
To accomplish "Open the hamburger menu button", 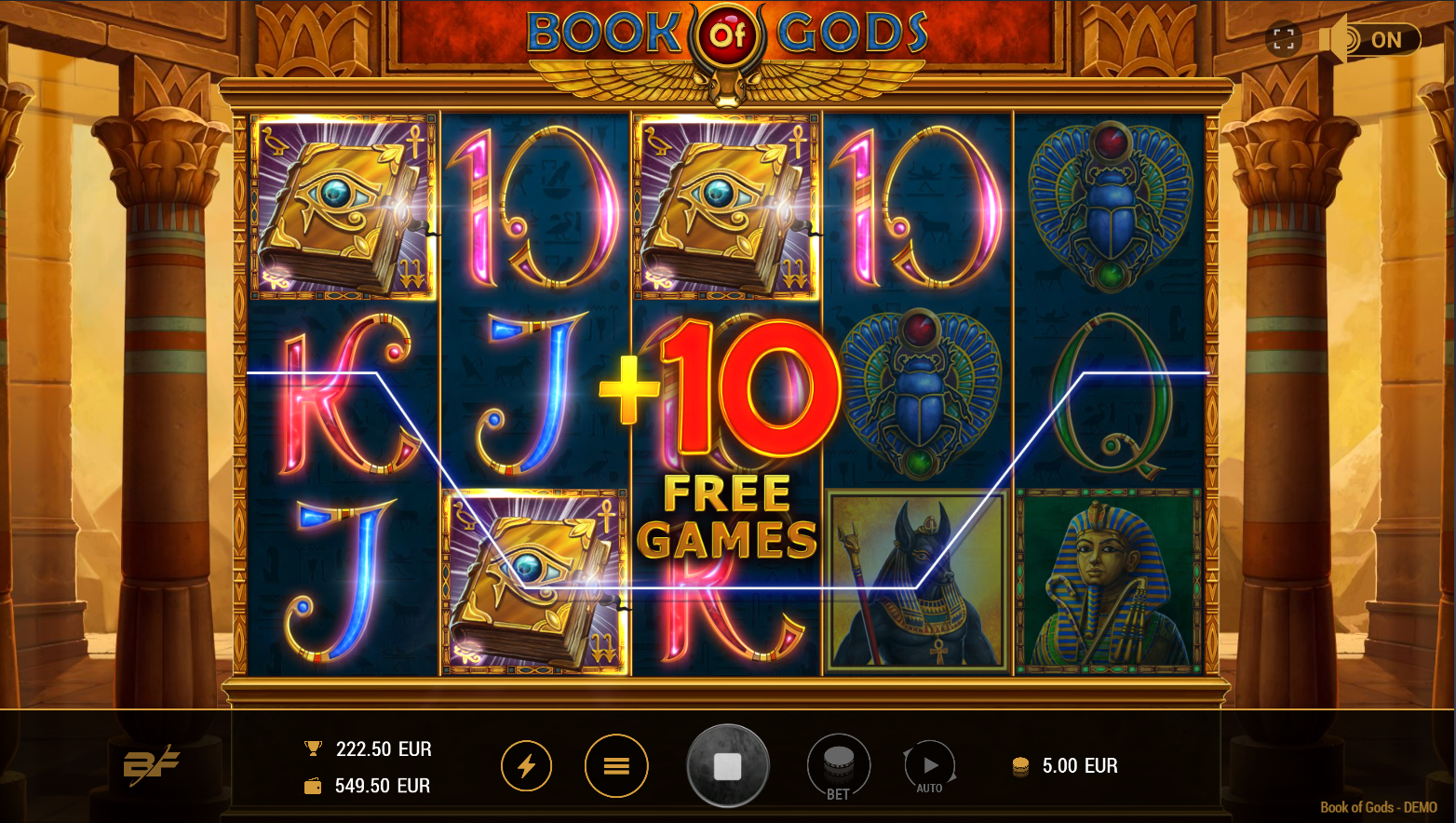I will 616,766.
